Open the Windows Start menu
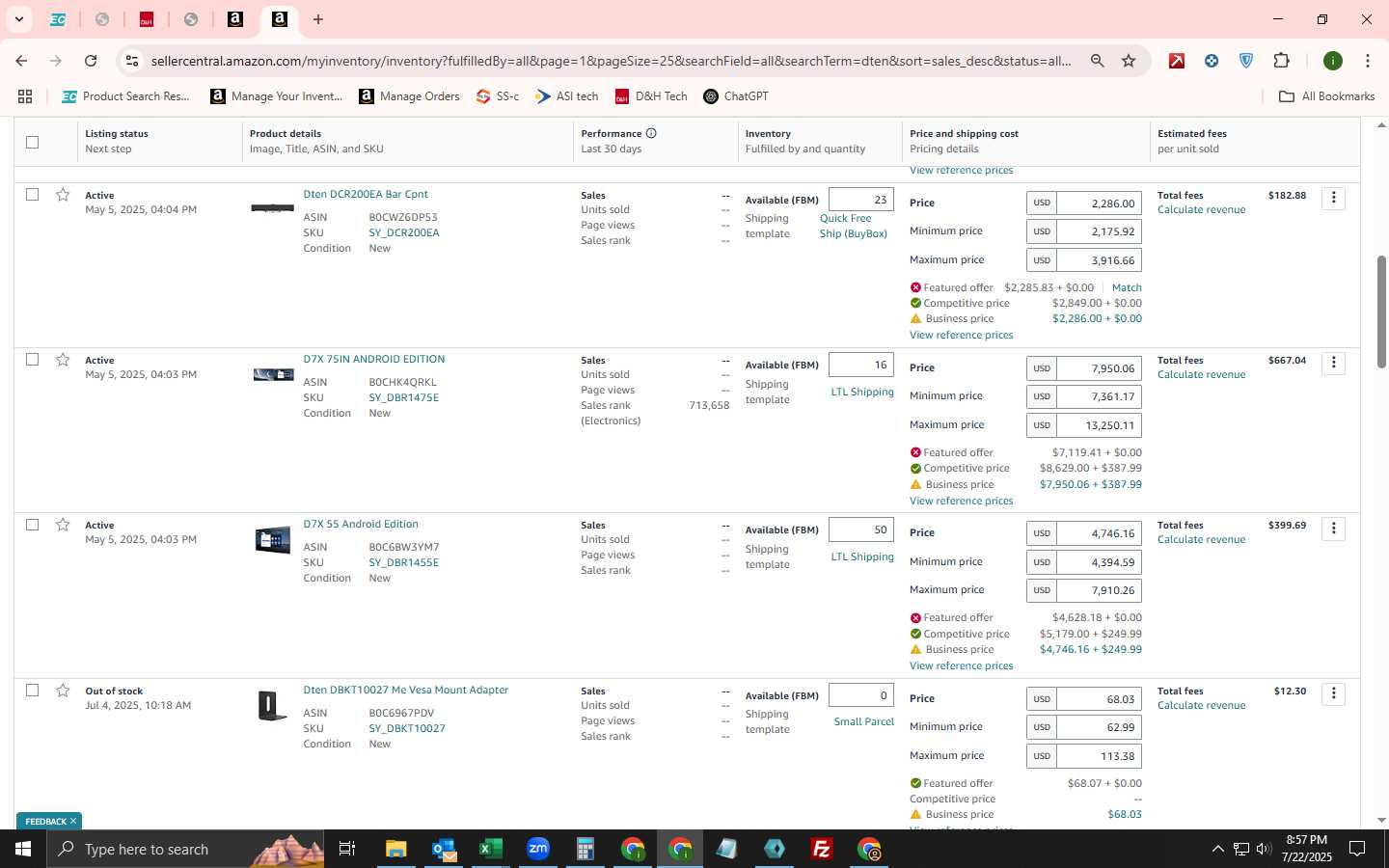This screenshot has width=1389, height=868. 23,849
